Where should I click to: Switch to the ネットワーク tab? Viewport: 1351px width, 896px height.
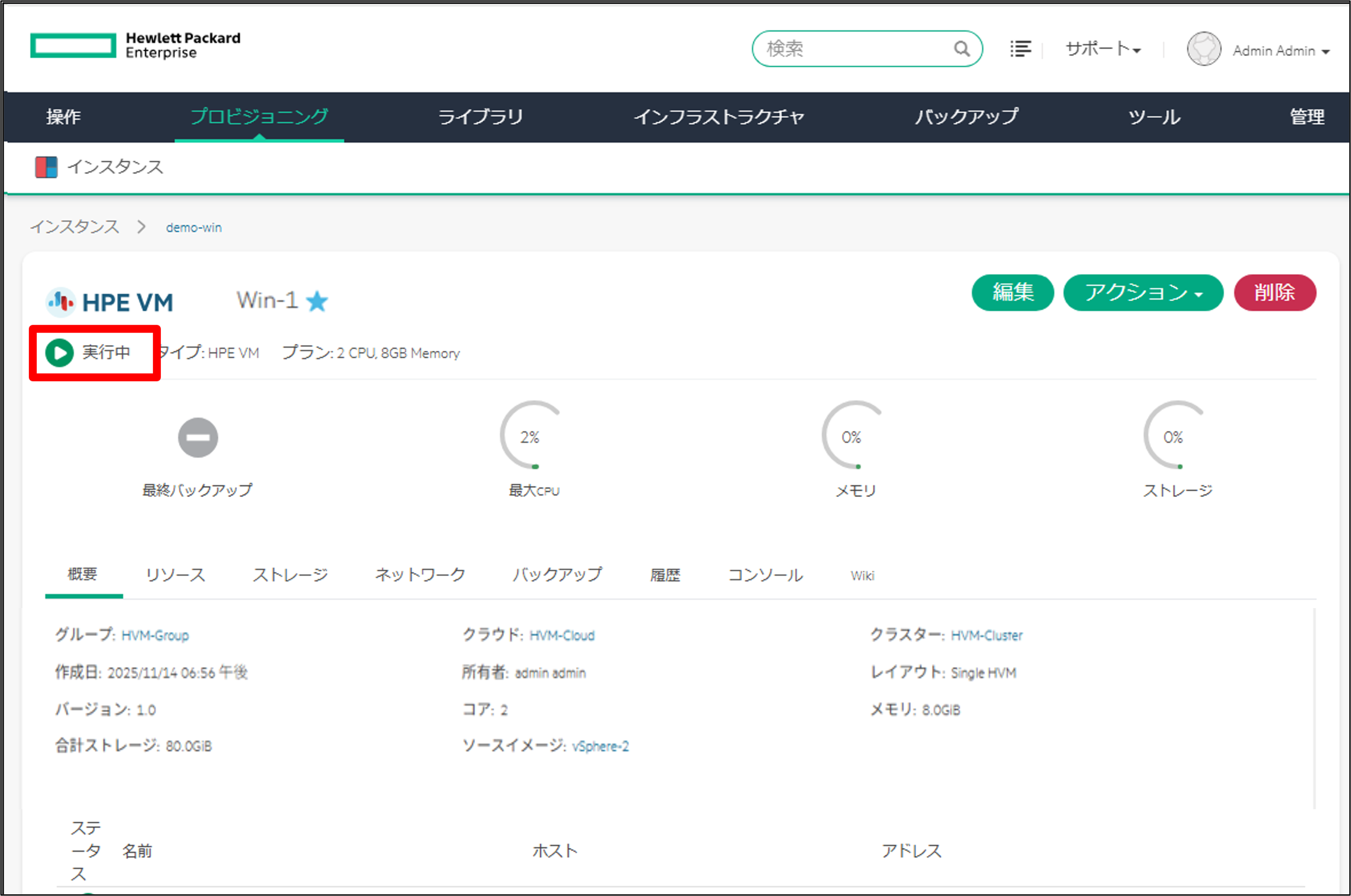tap(419, 575)
